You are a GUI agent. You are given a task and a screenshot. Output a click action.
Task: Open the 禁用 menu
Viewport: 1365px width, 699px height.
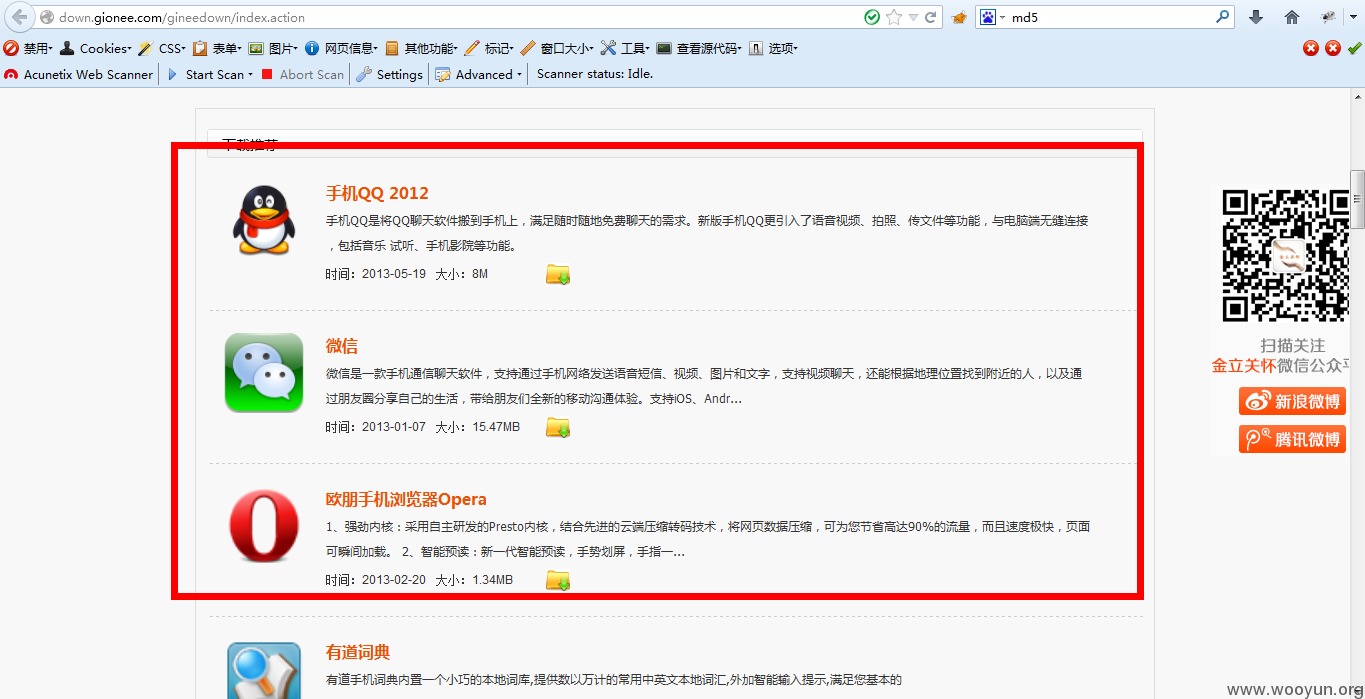pos(28,48)
